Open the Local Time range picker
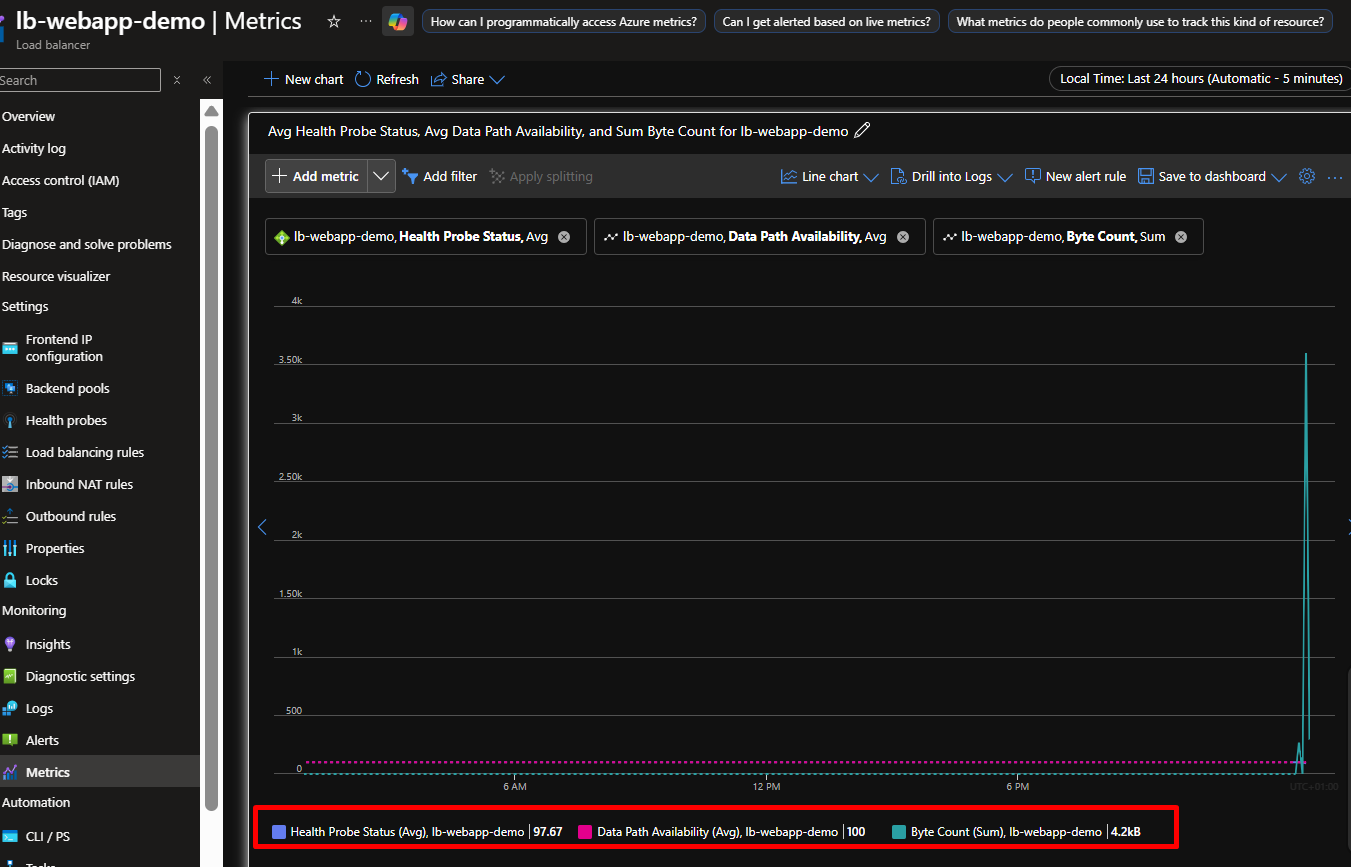This screenshot has height=867, width=1351. coord(1200,79)
